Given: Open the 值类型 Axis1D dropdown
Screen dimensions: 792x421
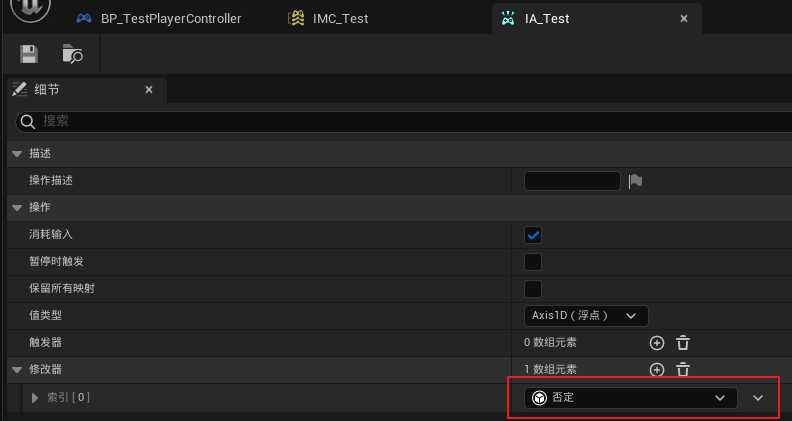Looking at the screenshot, I should (586, 316).
